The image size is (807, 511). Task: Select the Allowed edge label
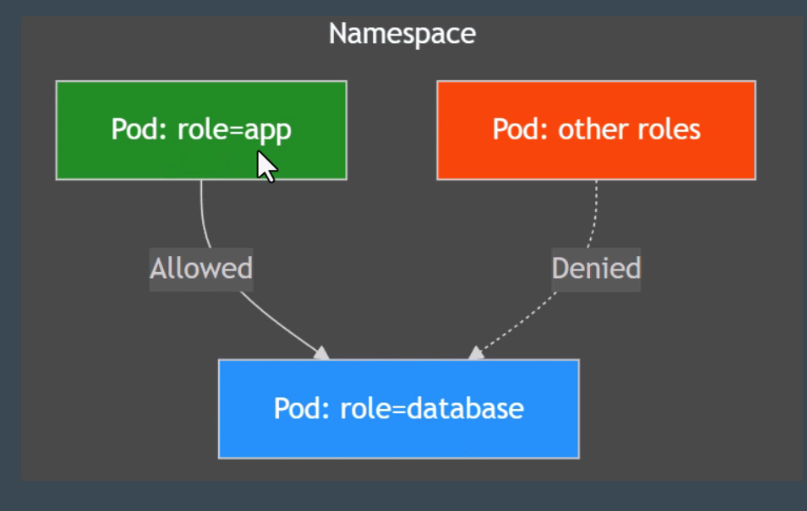coord(201,268)
